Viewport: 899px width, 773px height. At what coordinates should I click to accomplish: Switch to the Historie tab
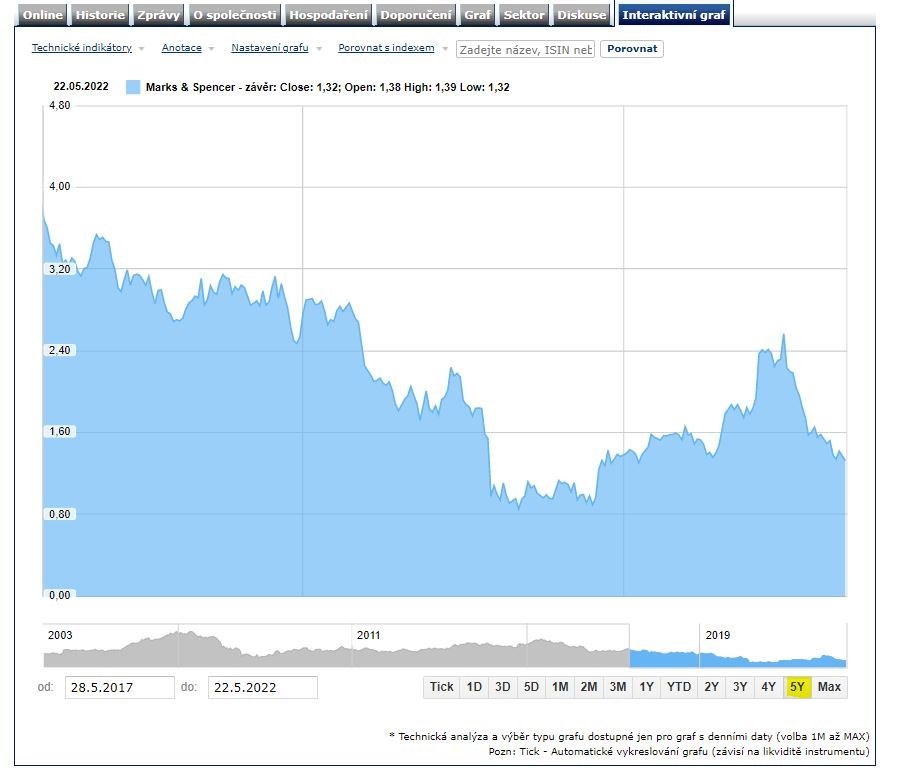[x=101, y=15]
